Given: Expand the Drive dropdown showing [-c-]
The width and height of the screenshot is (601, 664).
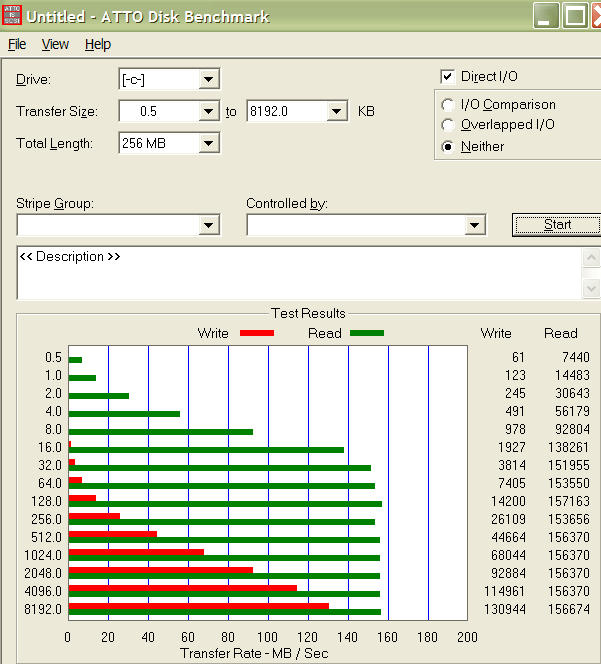Looking at the screenshot, I should (208, 79).
